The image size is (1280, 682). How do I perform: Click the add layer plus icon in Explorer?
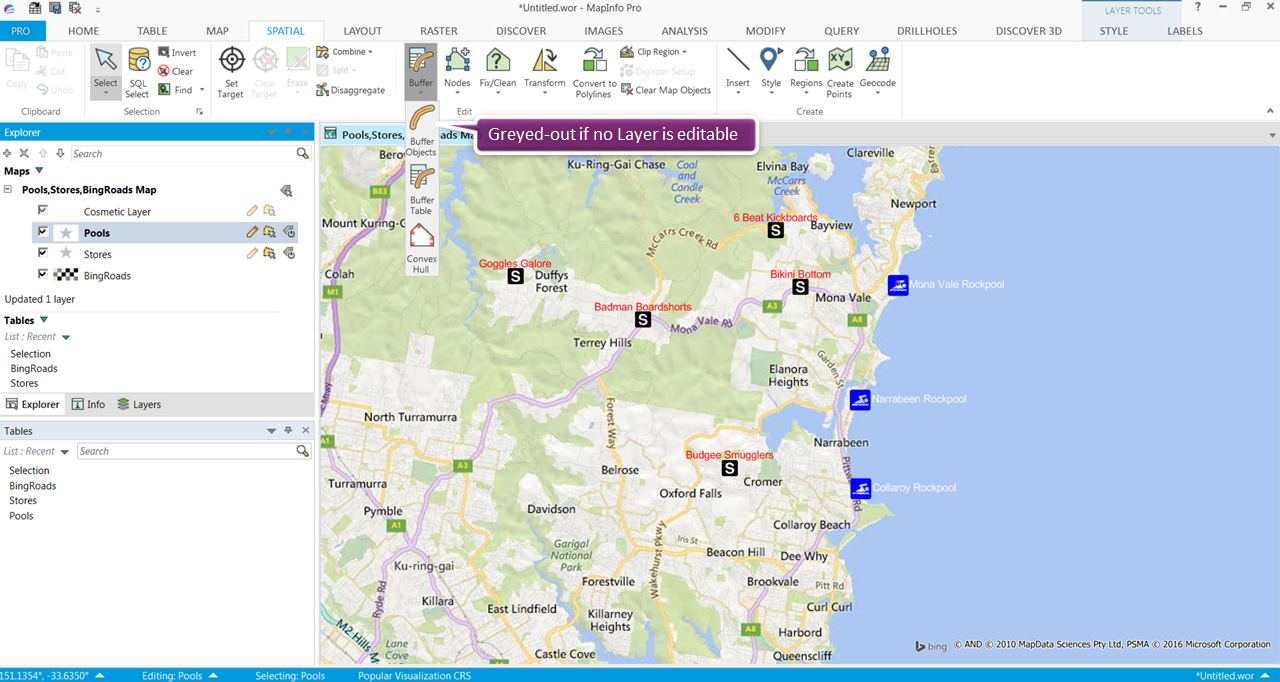pyautogui.click(x=8, y=153)
